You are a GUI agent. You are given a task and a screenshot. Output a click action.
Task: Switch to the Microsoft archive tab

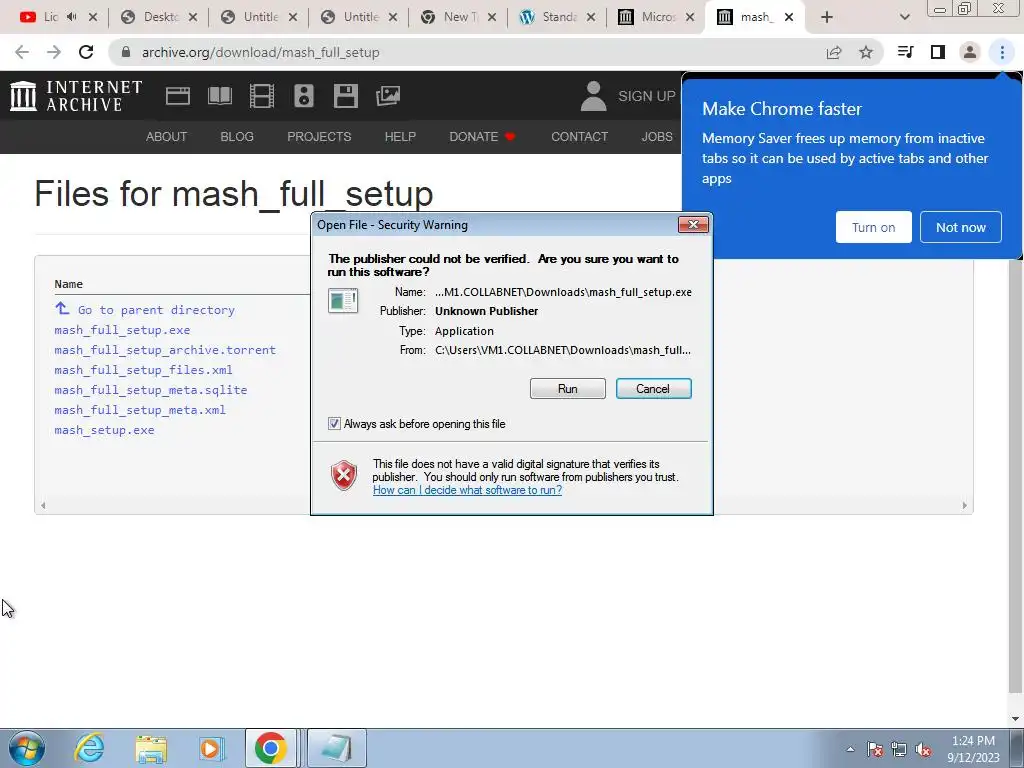click(657, 17)
